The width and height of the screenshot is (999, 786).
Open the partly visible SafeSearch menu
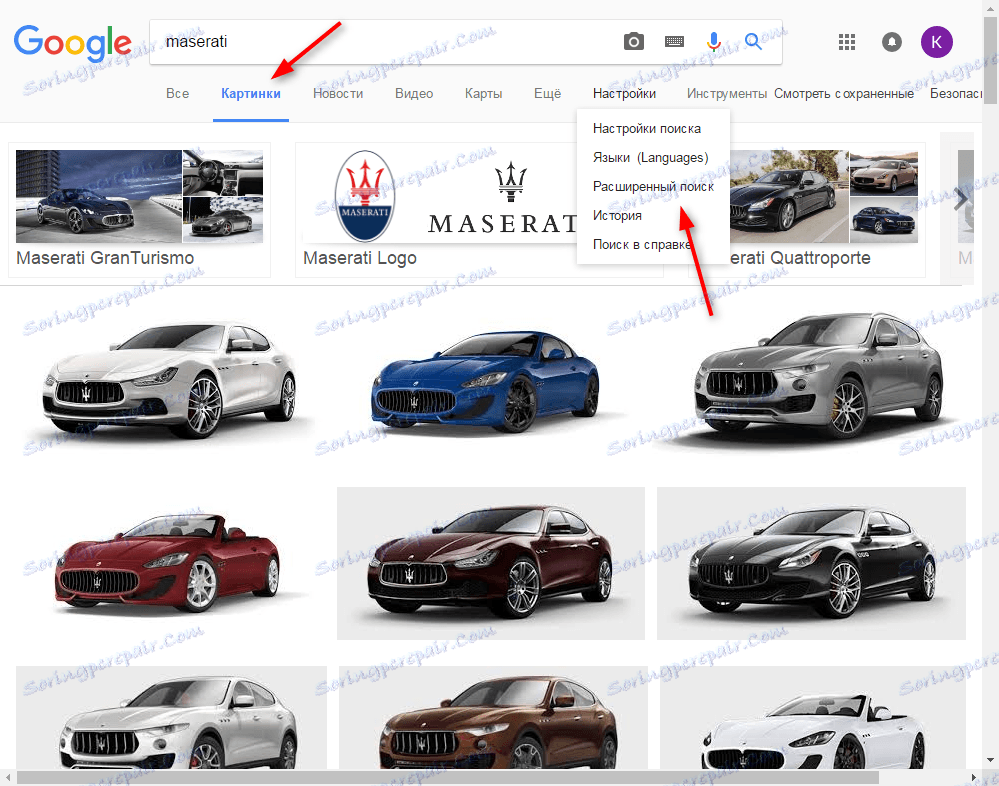956,94
